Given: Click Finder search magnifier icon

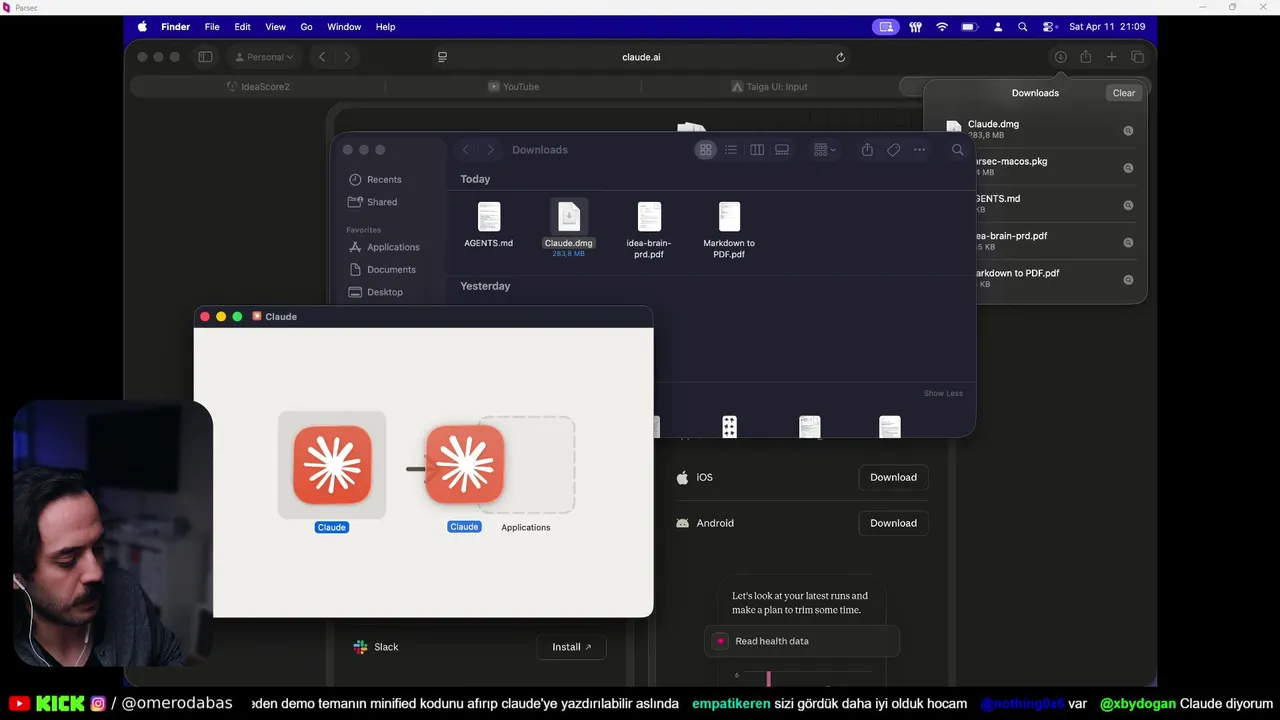Looking at the screenshot, I should pyautogui.click(x=958, y=150).
